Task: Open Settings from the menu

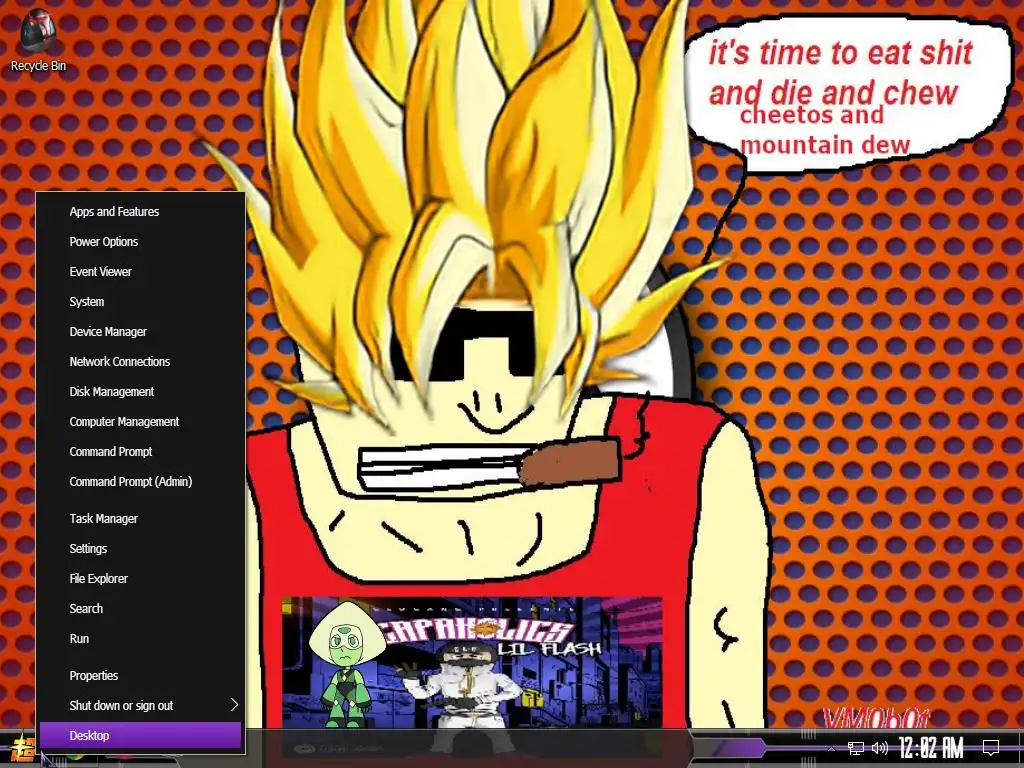Action: tap(140, 549)
